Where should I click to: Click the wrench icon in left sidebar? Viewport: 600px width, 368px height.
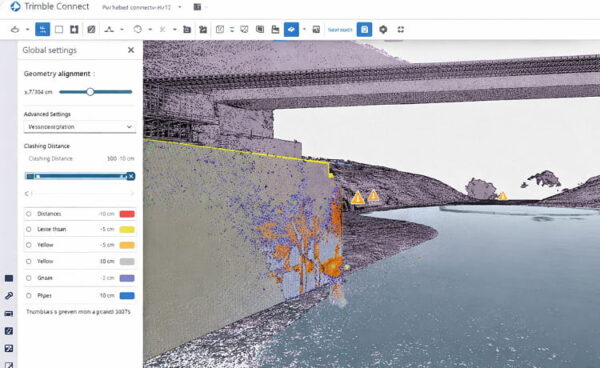point(9,296)
